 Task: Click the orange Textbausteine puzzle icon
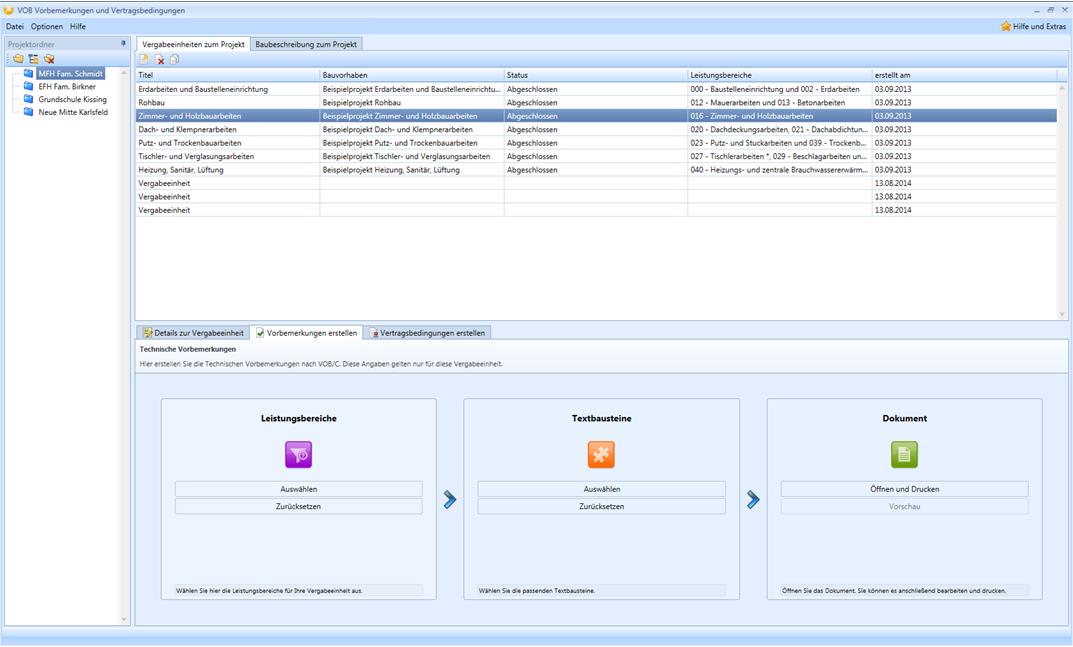[x=601, y=455]
